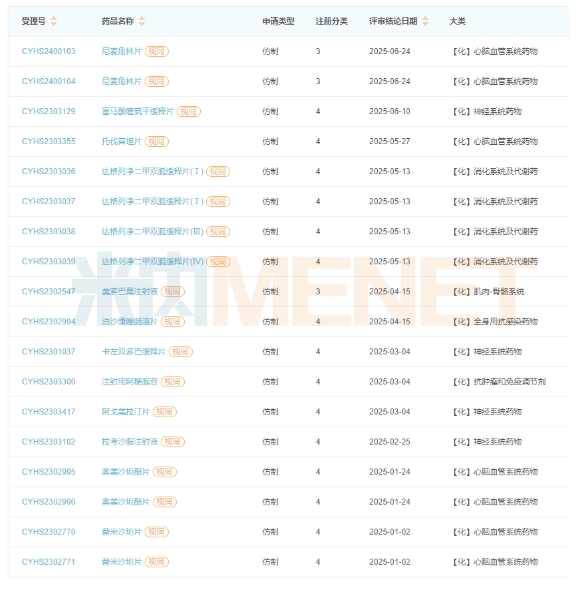Viewport: 580px width, 592px height.
Task: Click 视同 badge on CYHS2400103 row
Action: [157, 51]
